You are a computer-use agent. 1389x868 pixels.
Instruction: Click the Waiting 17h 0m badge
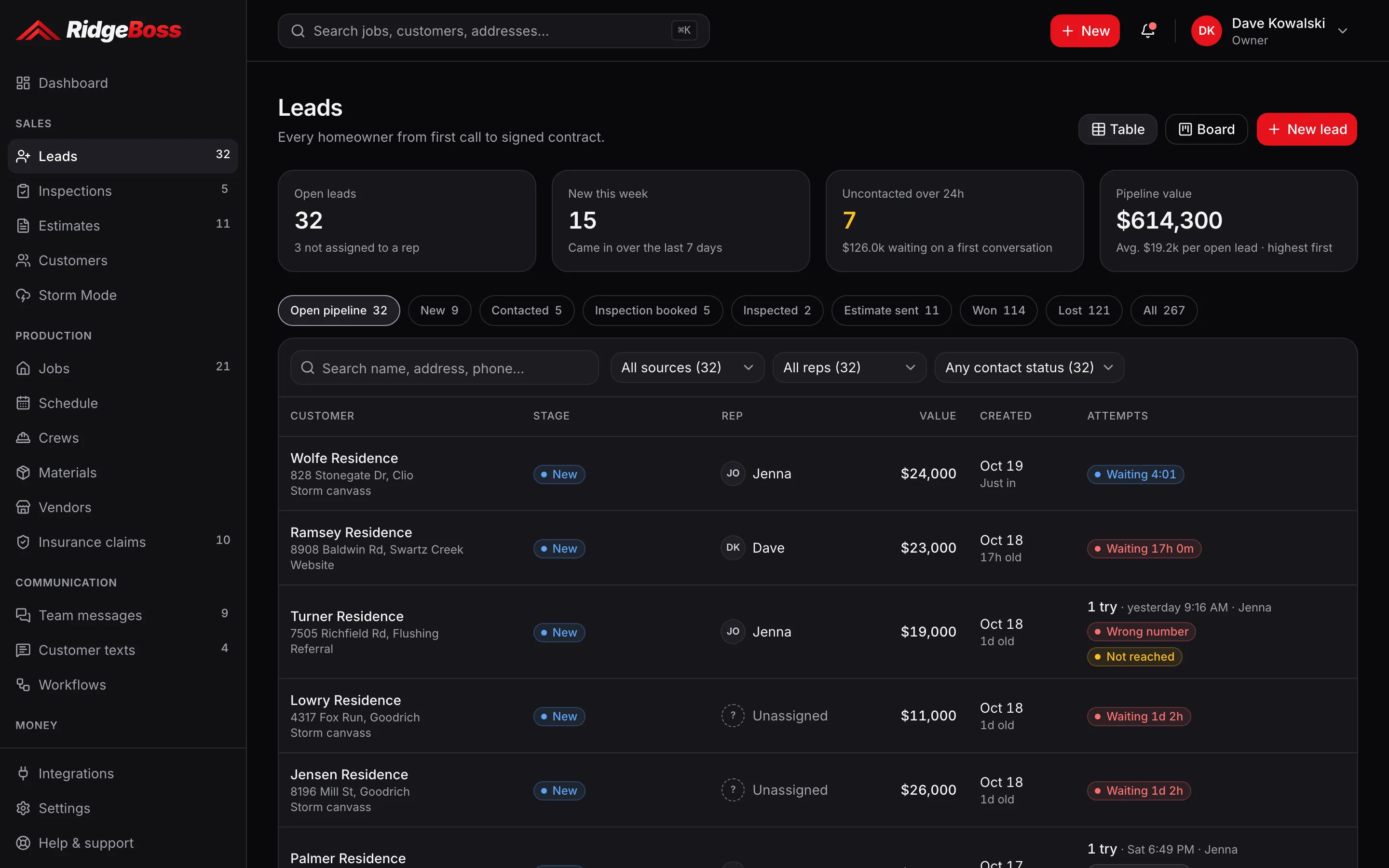[1144, 548]
